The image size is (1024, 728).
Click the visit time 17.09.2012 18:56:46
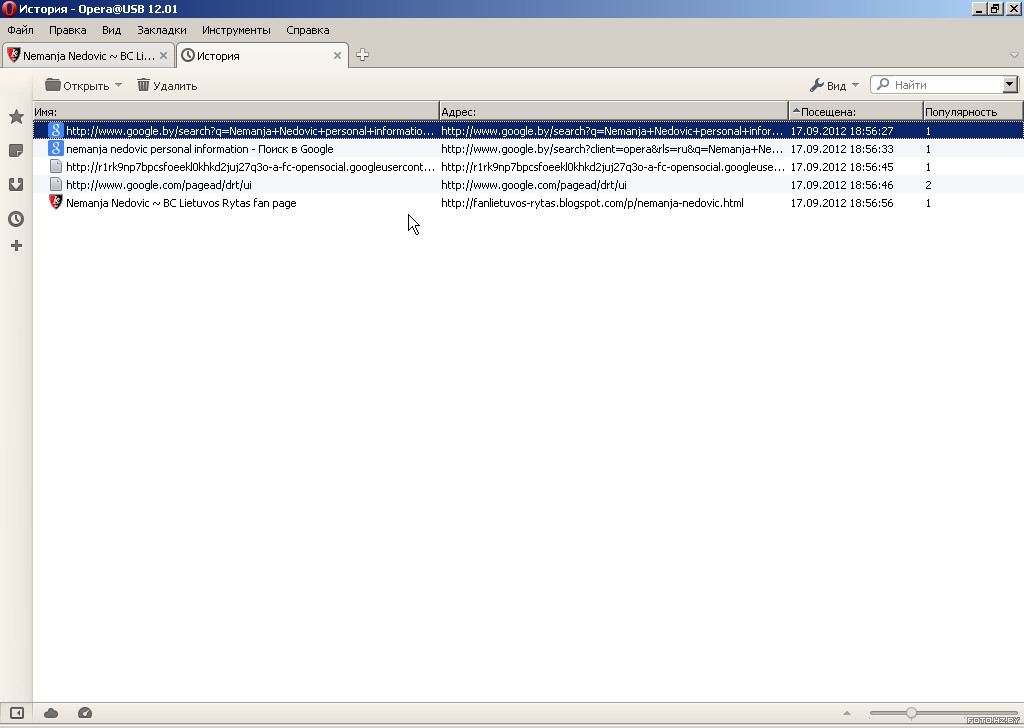tap(842, 185)
